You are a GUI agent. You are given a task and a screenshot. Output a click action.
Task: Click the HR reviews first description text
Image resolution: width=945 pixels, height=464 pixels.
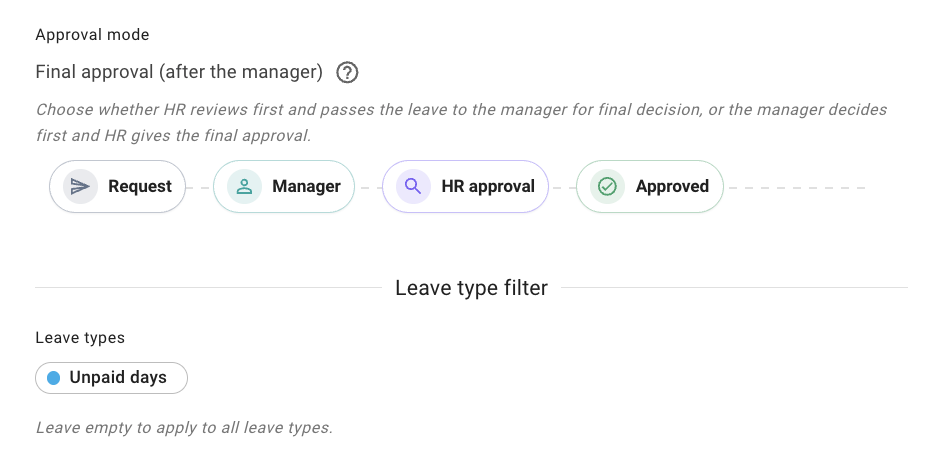(461, 122)
